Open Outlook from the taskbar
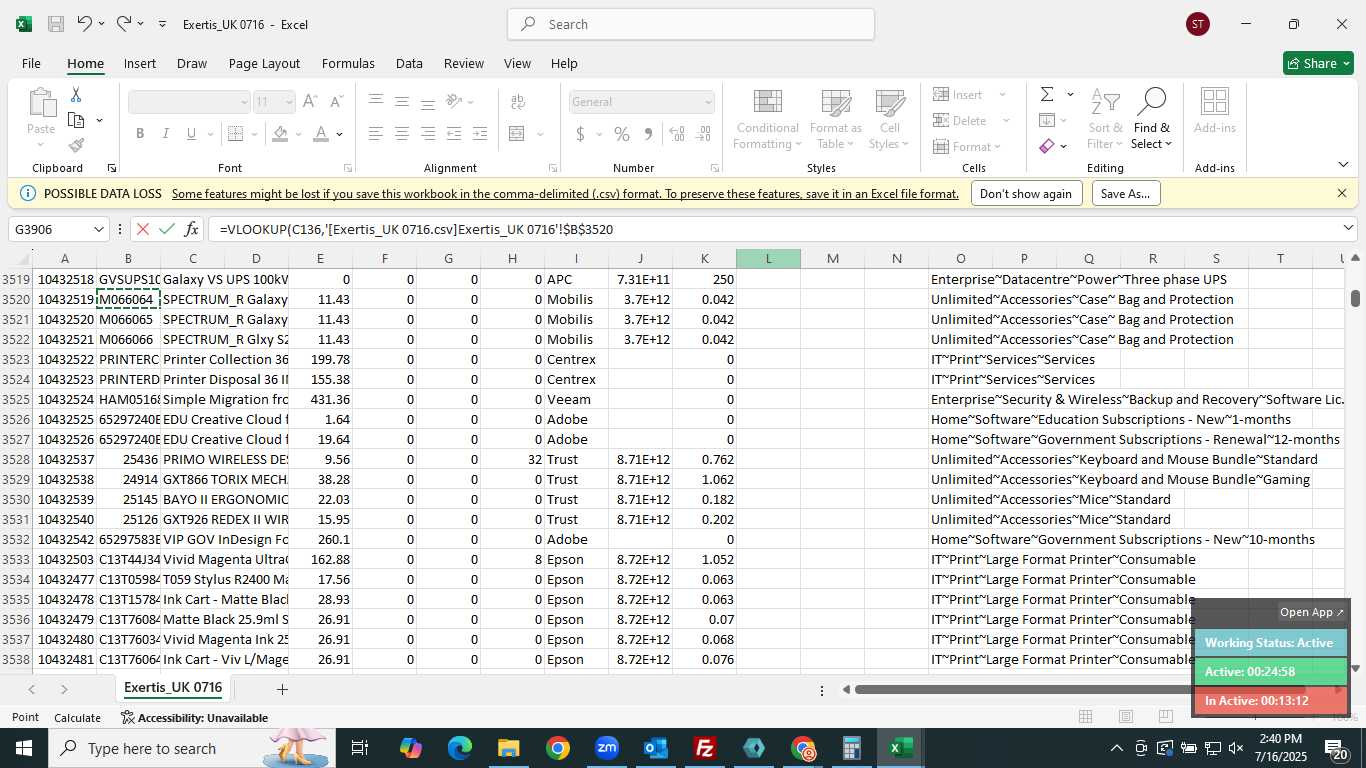This screenshot has width=1366, height=768. coord(656,748)
